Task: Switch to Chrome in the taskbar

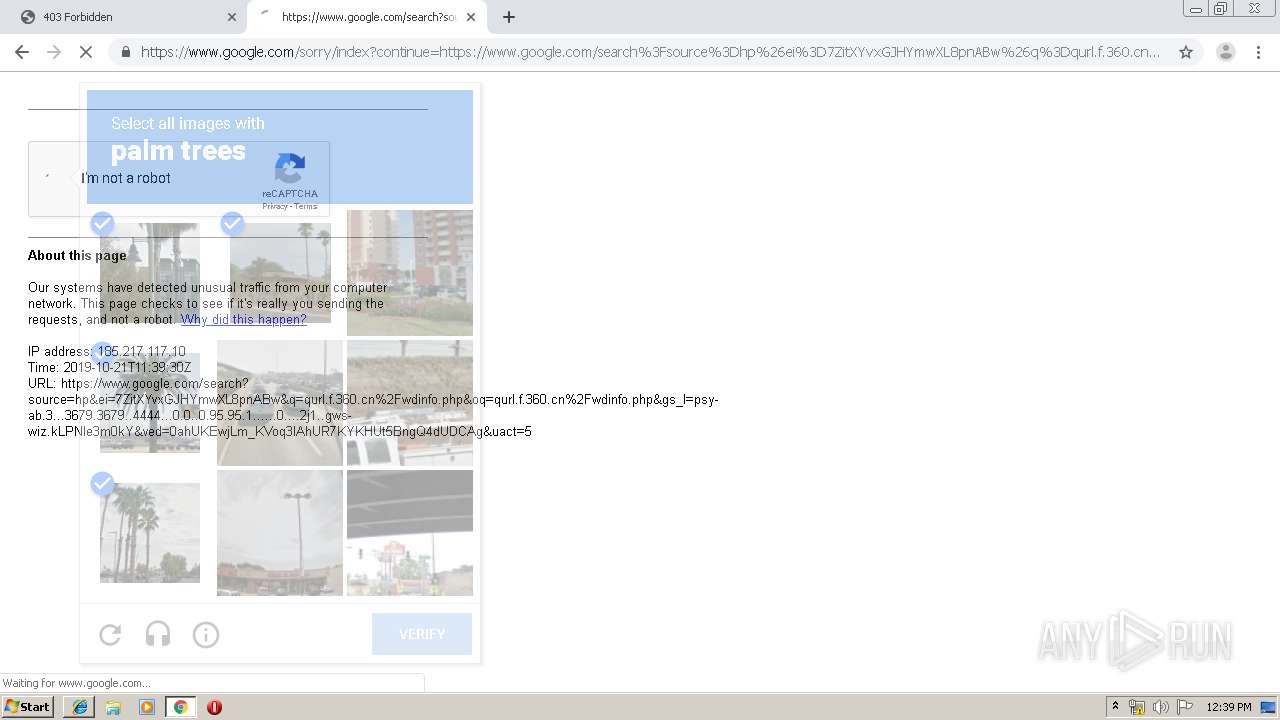Action: [x=180, y=707]
